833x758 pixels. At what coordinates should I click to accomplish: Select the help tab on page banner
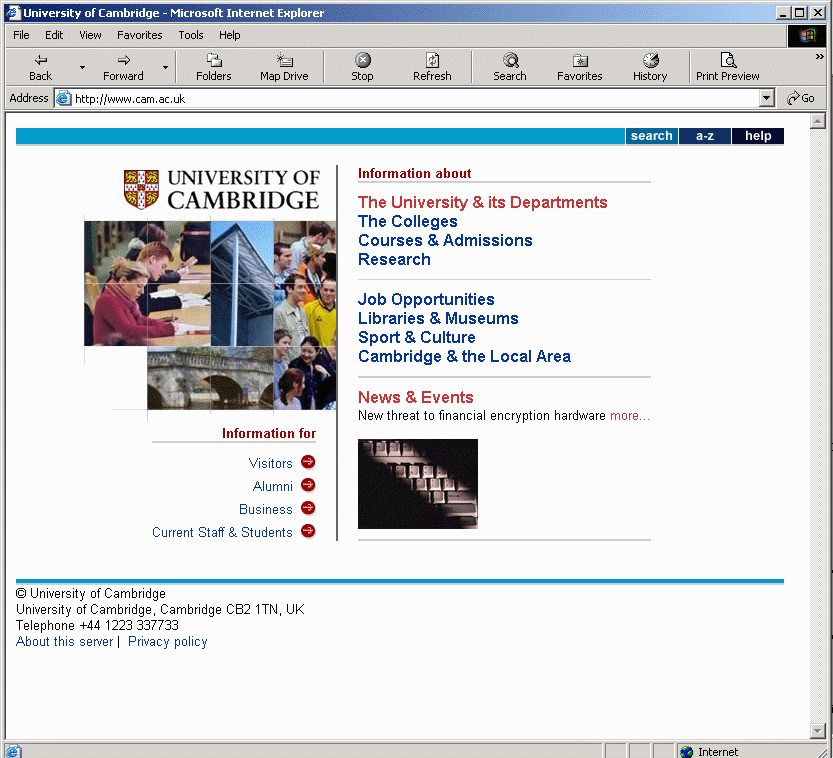tap(758, 136)
